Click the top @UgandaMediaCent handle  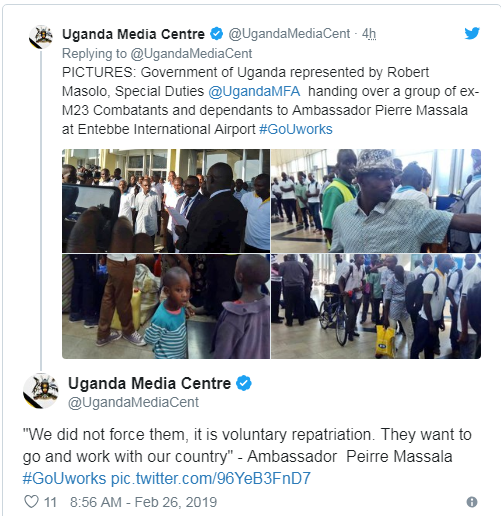[289, 34]
